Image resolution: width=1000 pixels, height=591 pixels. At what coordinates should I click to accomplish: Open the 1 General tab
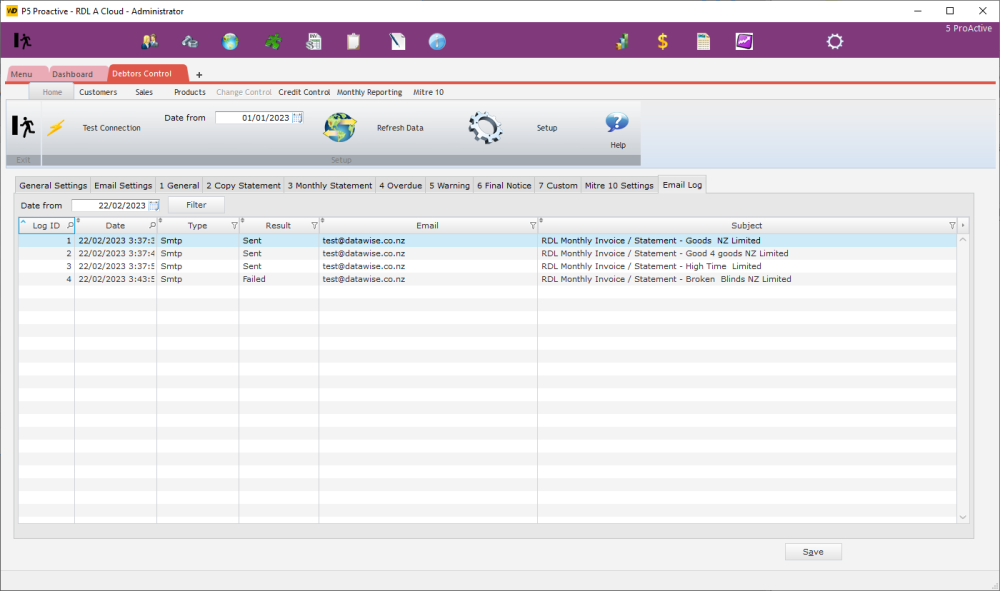click(179, 186)
